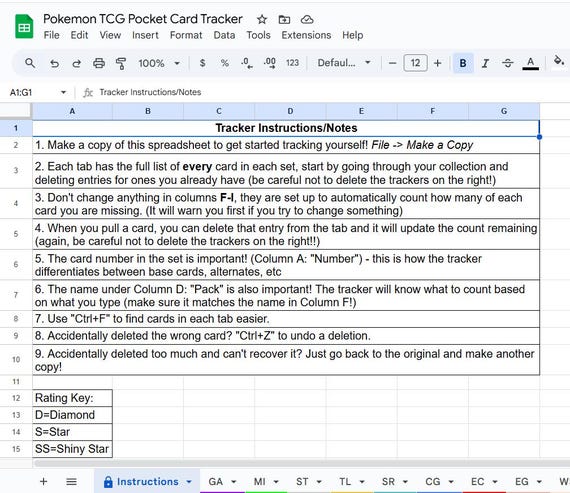The width and height of the screenshot is (570, 493).
Task: Open the Instructions tab arrow menu
Action: point(189,482)
